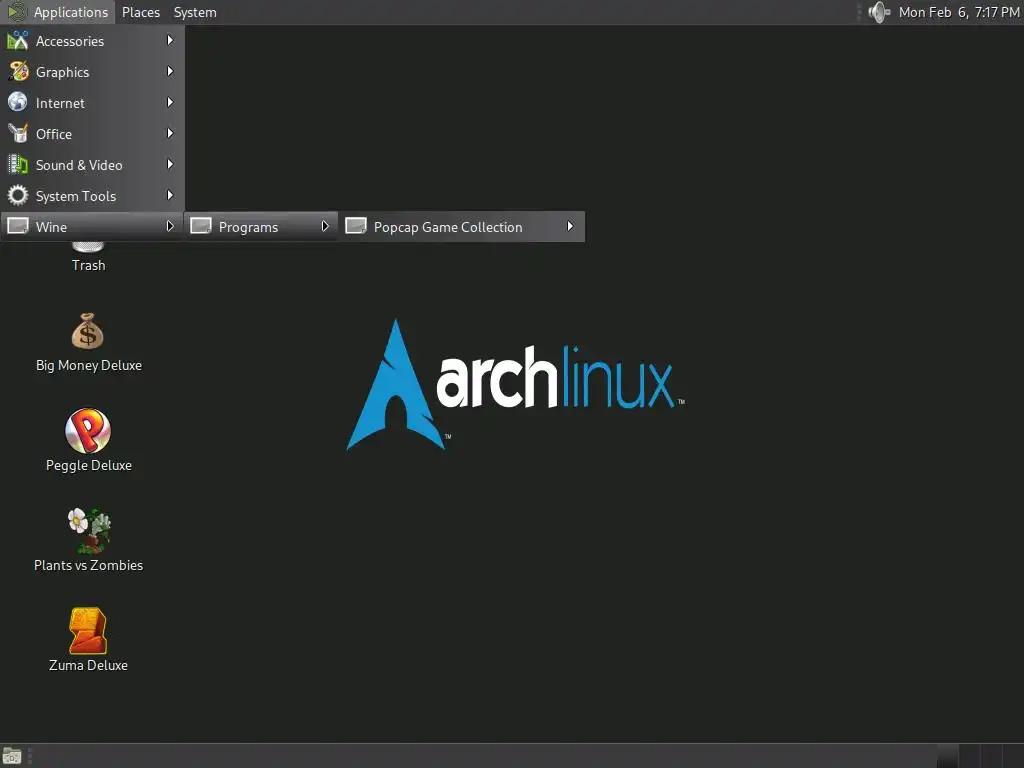Expand the Popcap Game Collection arrow
Viewport: 1024px width, 768px height.
570,226
